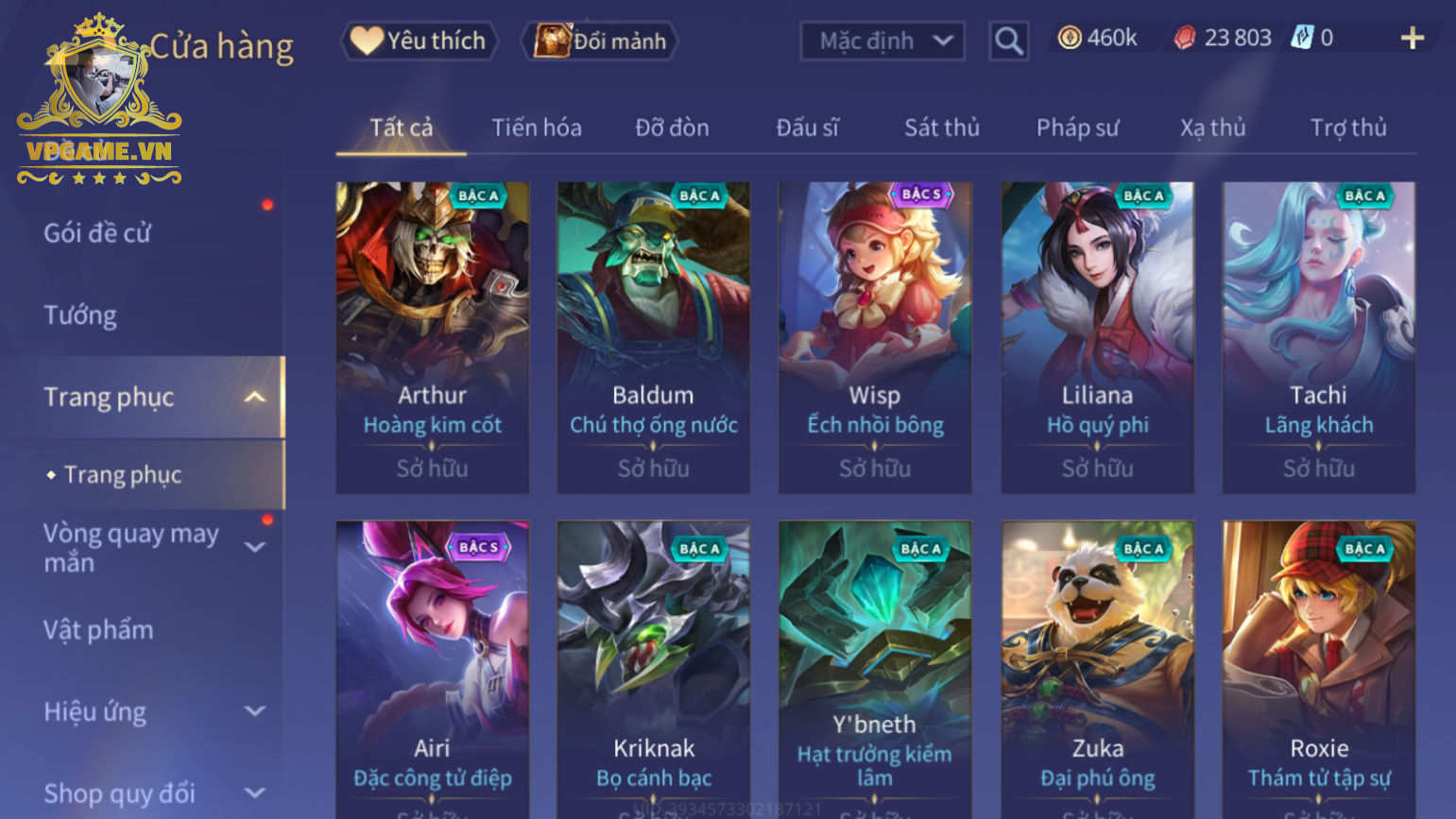Tap the gold coin balance icon
The image size is (1456, 819).
[1069, 38]
